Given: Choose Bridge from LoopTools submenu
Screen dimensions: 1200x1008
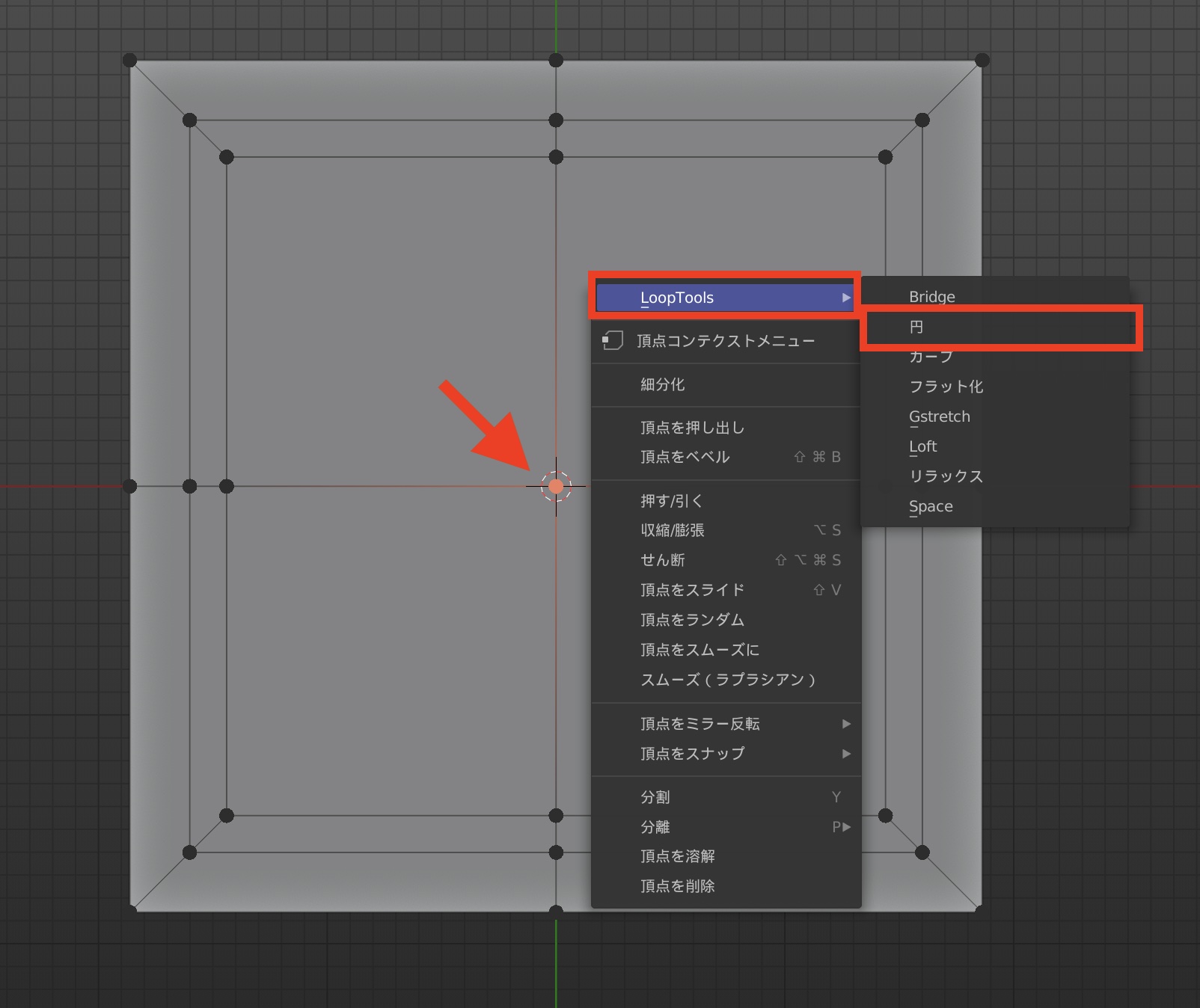Looking at the screenshot, I should click(932, 297).
